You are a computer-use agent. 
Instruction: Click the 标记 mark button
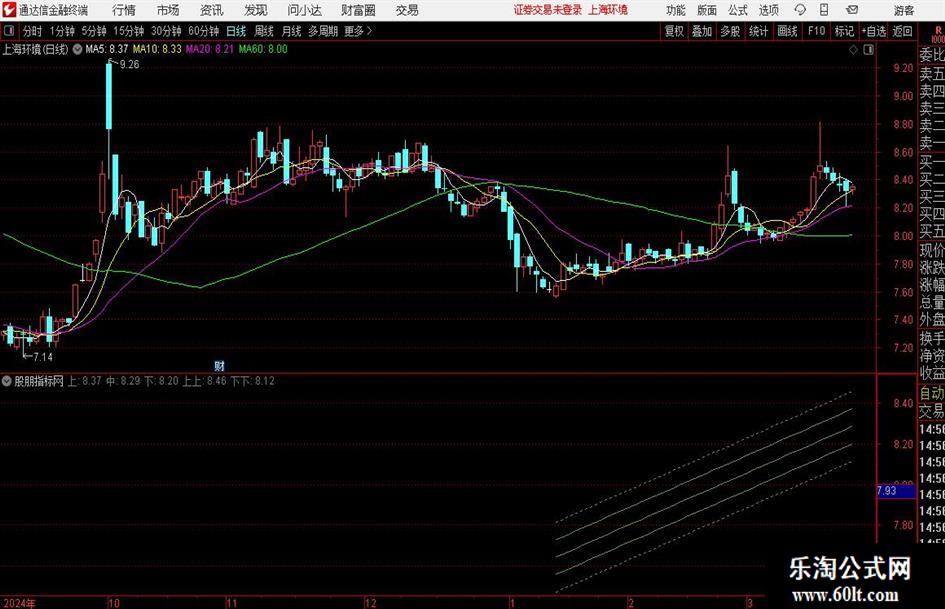click(844, 31)
